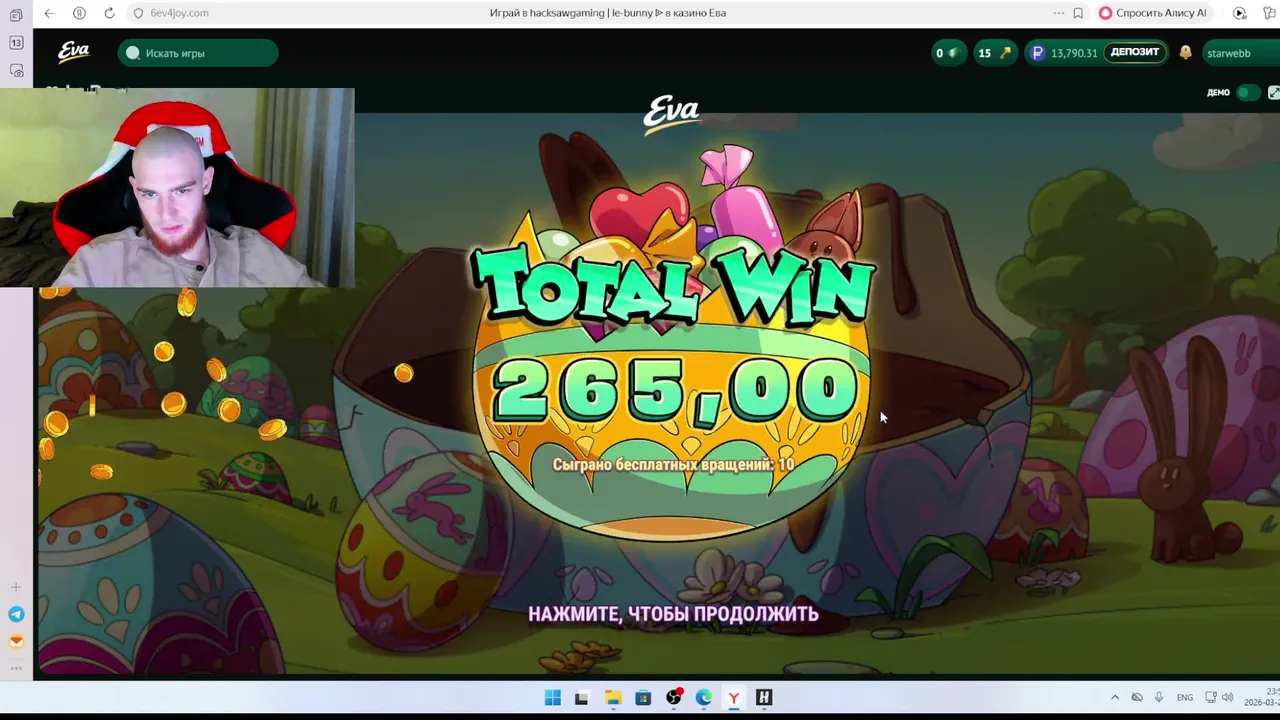Open Telegram in browser sidebar
This screenshot has width=1280, height=720.
(x=16, y=614)
